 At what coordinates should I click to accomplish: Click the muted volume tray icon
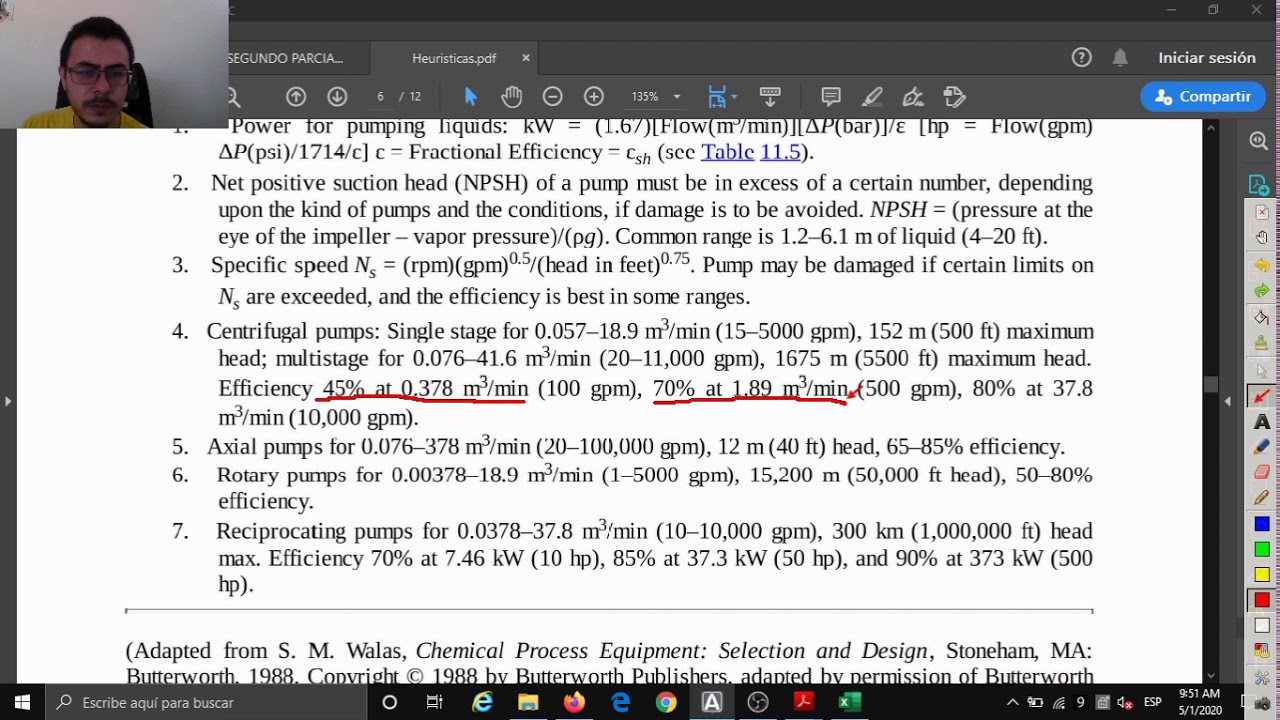pos(1124,703)
